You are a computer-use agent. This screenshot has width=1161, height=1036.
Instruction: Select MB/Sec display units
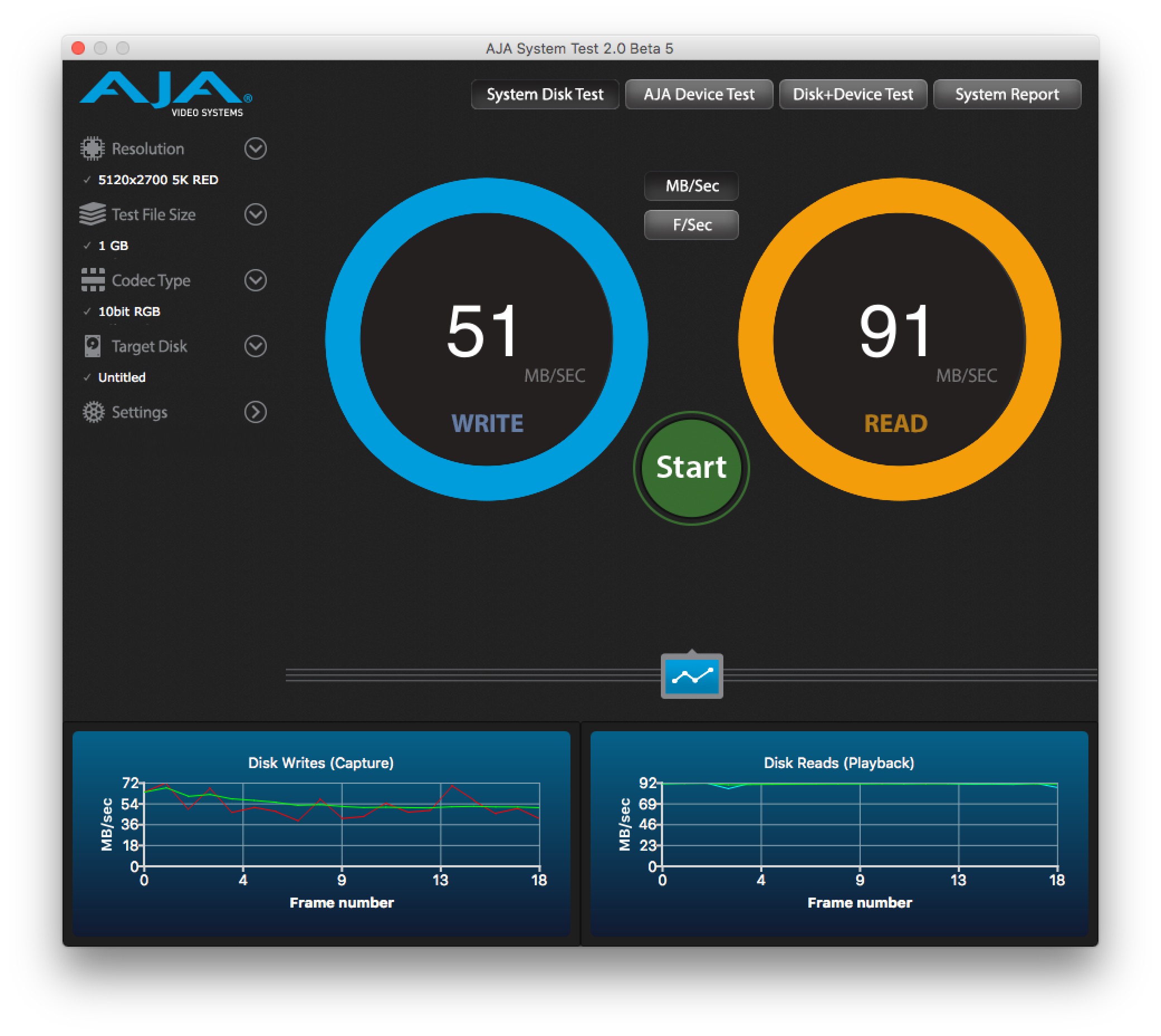[x=692, y=185]
